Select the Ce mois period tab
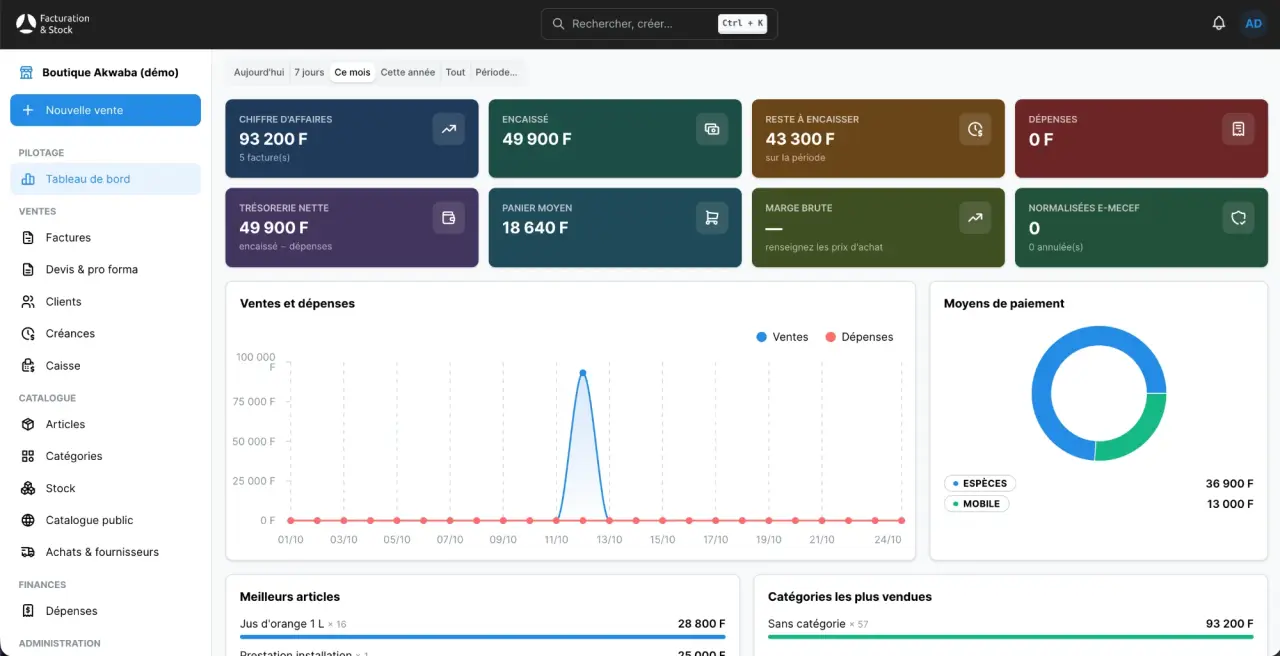This screenshot has height=656, width=1280. pos(352,72)
